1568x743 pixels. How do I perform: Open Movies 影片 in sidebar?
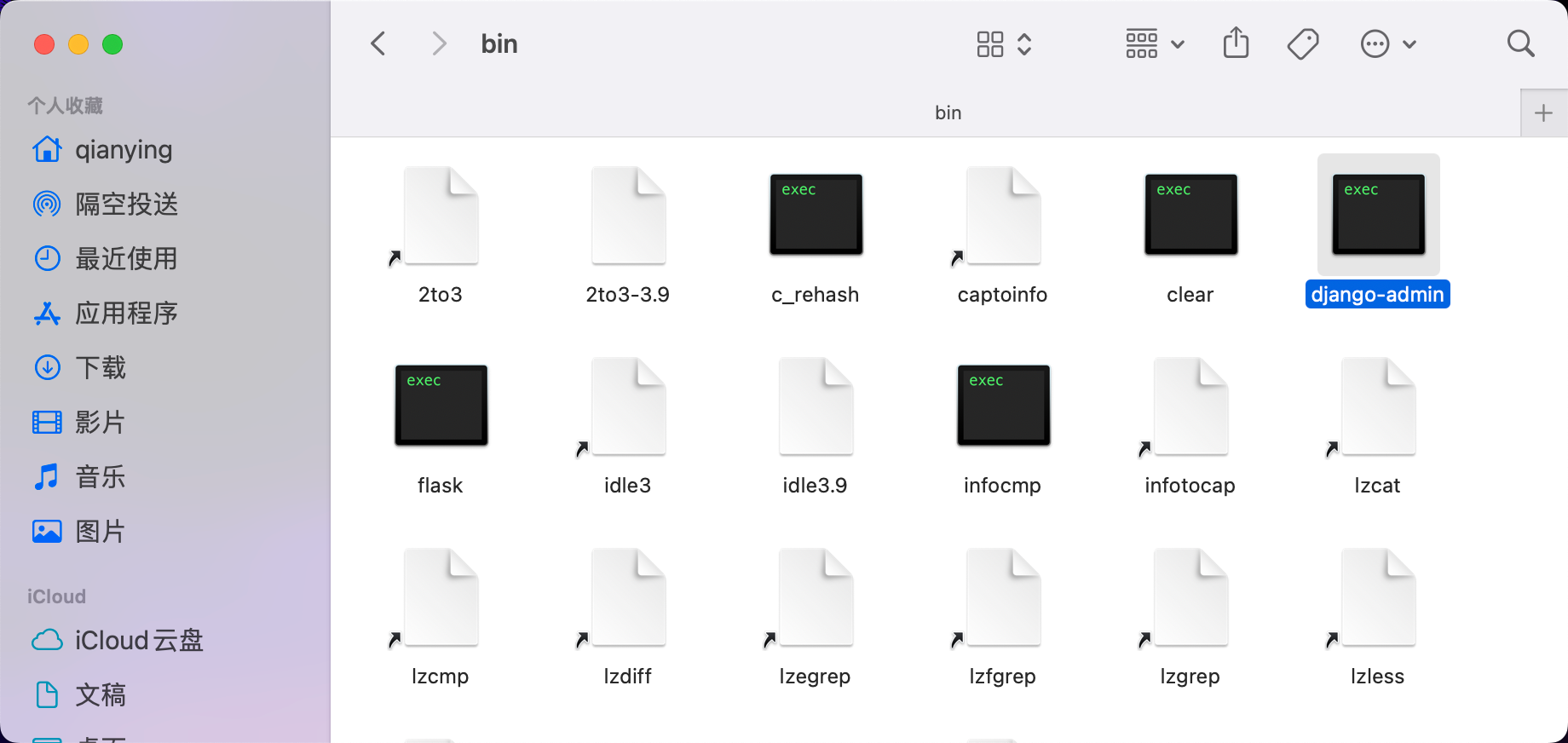point(80,423)
